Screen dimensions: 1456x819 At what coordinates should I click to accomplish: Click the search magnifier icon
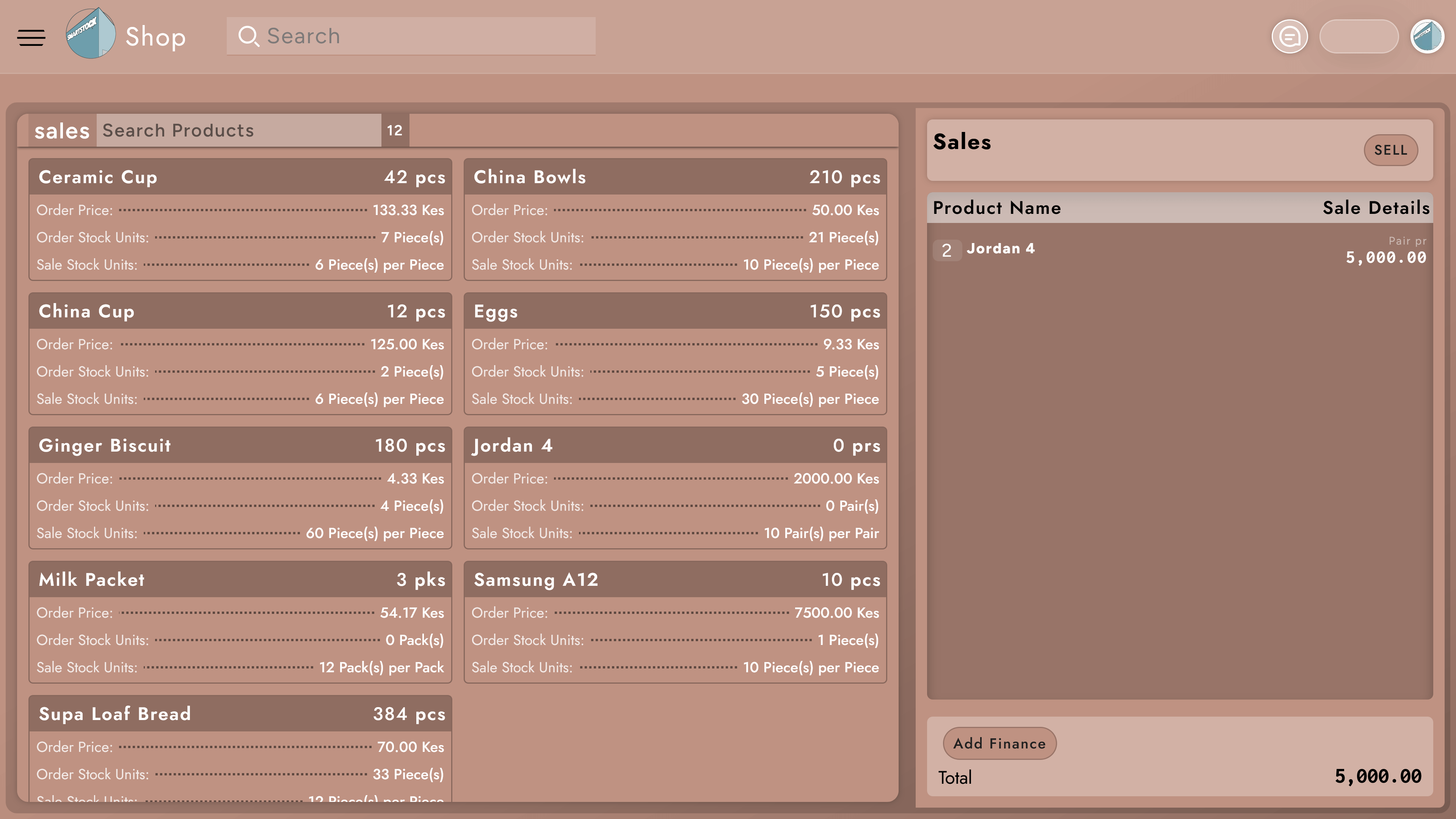pyautogui.click(x=248, y=36)
